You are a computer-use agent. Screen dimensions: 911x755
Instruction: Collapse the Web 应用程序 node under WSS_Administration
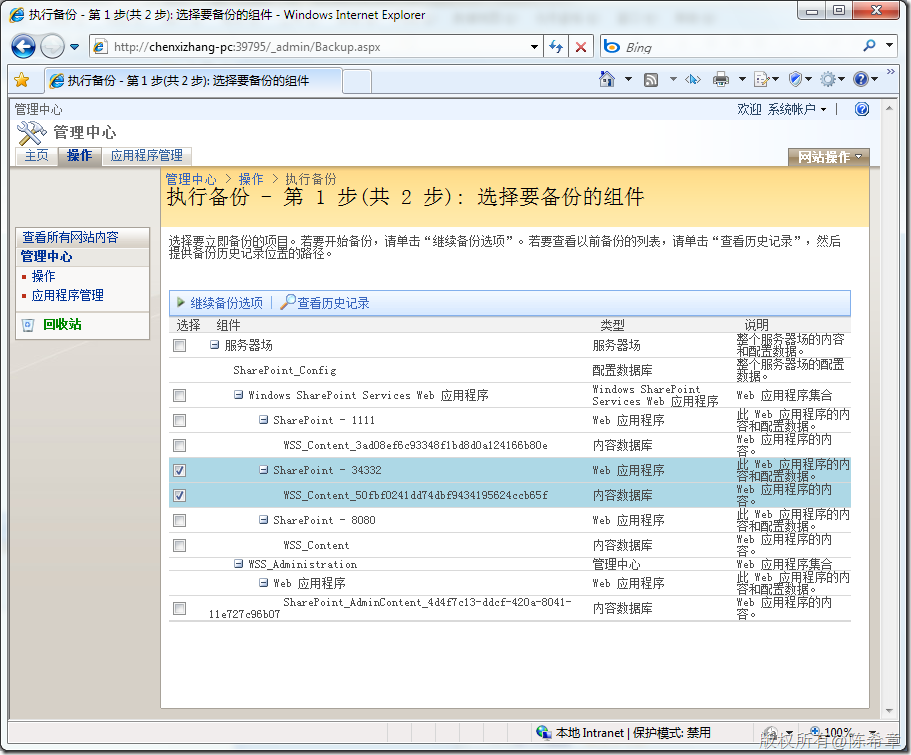tap(264, 582)
